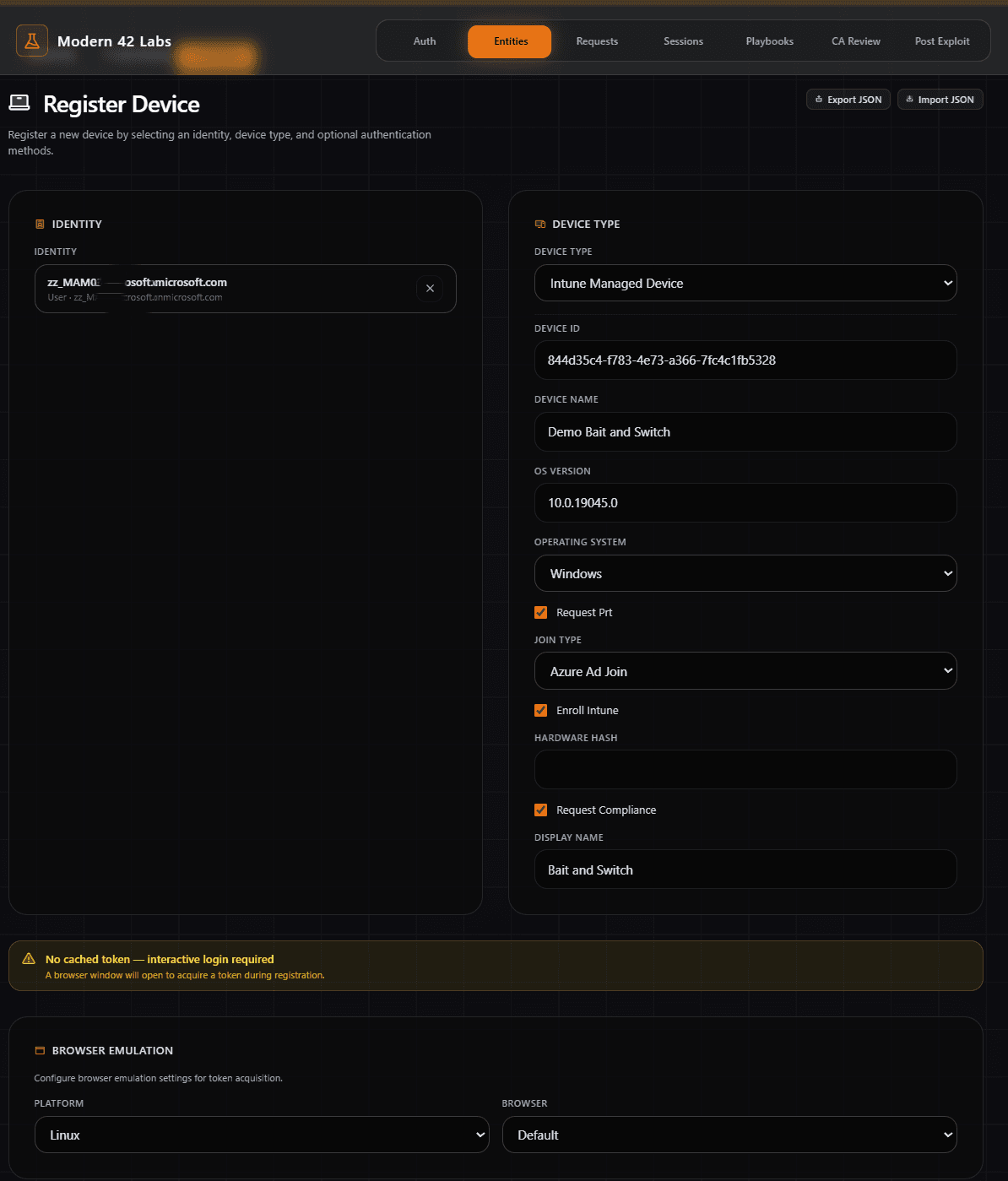The width and height of the screenshot is (1008, 1181).
Task: Open the Platform dropdown showing Linux
Action: (x=262, y=1135)
